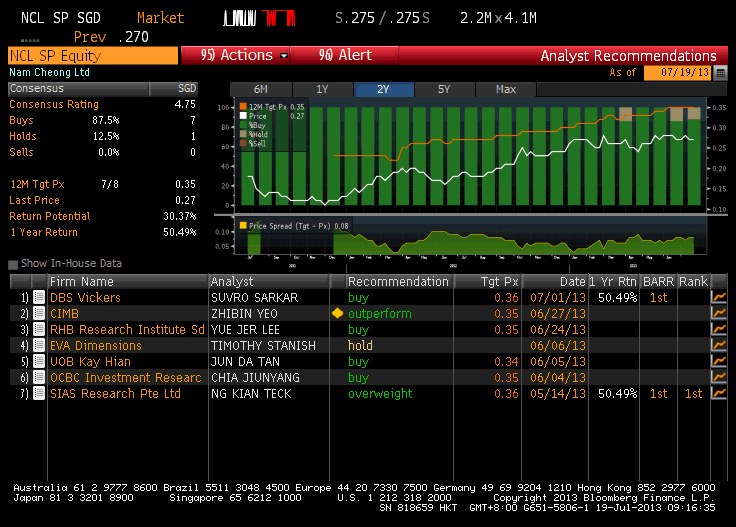
Task: Open the calendar picker next to As of date
Action: click(x=720, y=73)
